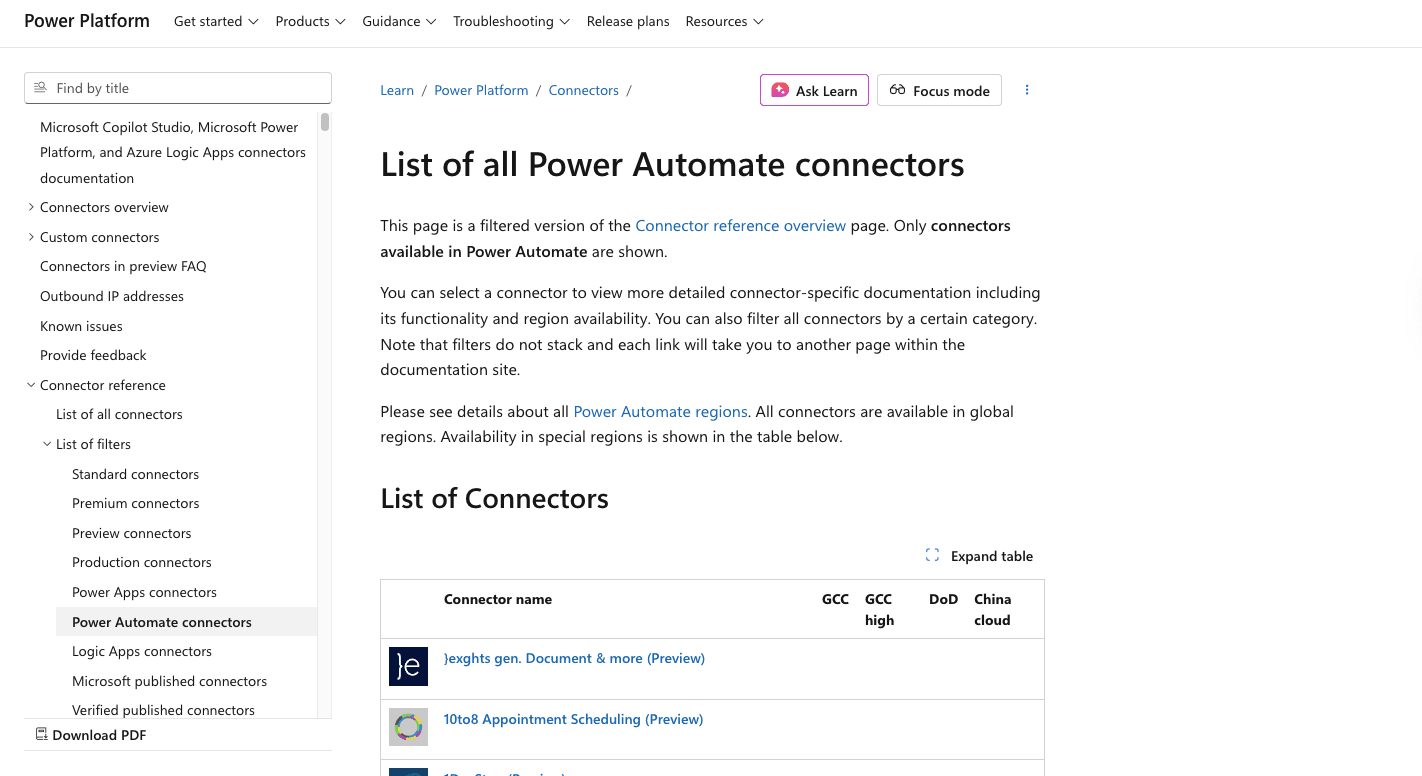Click the Download PDF icon
The width and height of the screenshot is (1422, 776).
[x=42, y=734]
